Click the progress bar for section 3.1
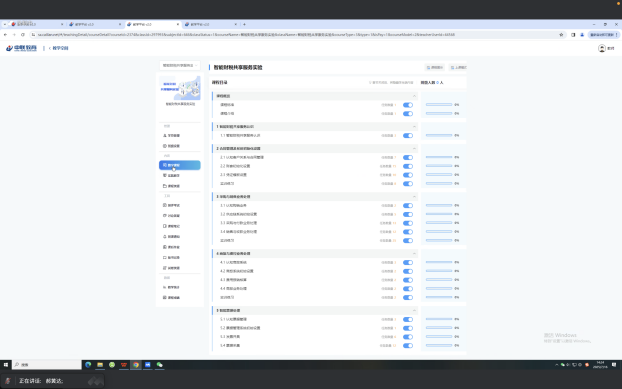This screenshot has height=389, width=622. [439, 205]
